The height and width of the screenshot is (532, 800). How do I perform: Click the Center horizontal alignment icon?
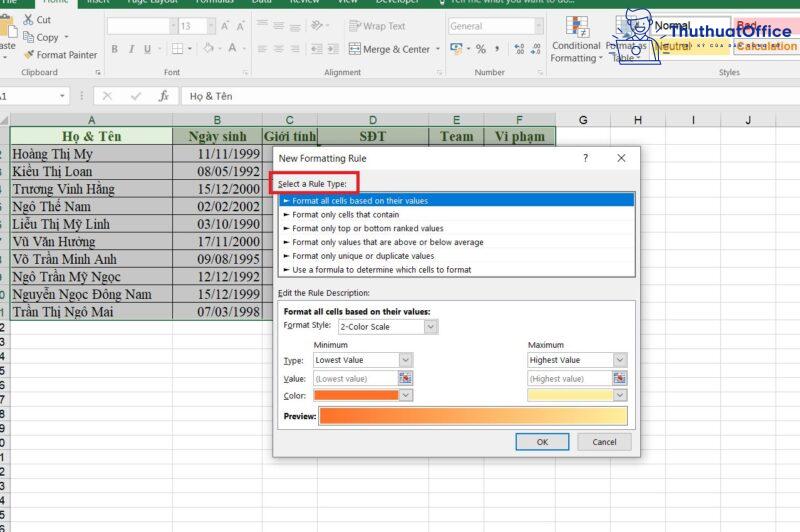tap(279, 49)
